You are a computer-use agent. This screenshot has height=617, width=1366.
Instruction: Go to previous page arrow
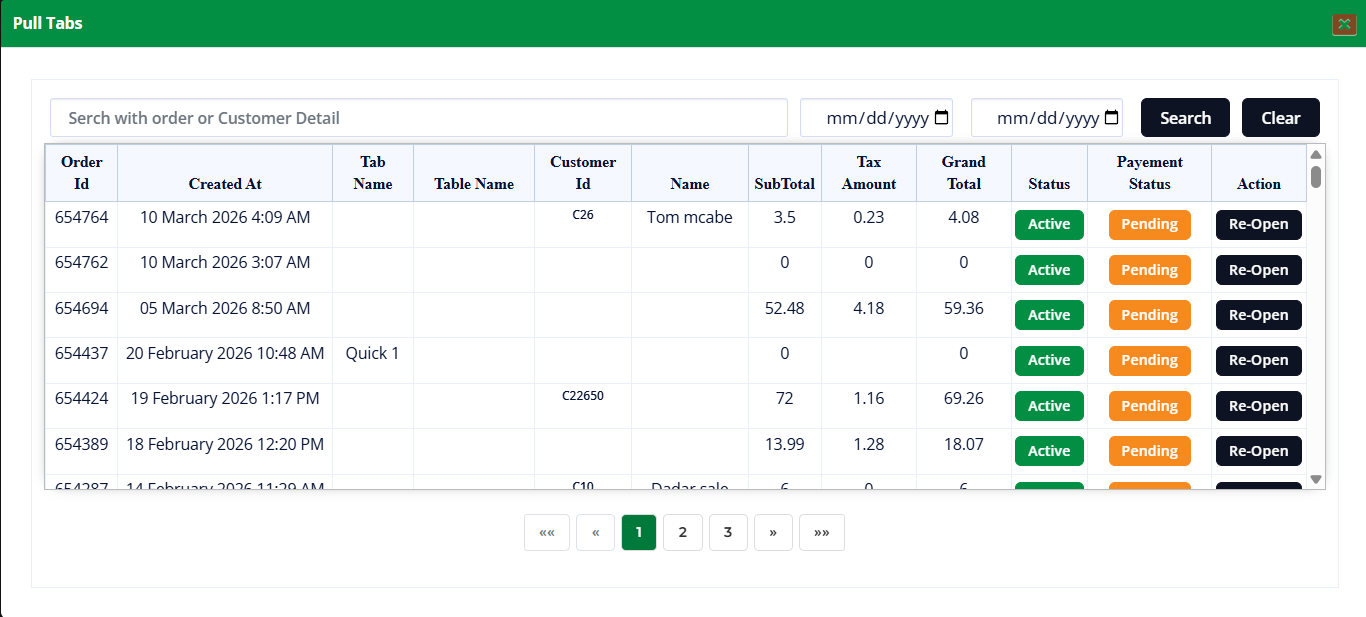[595, 533]
